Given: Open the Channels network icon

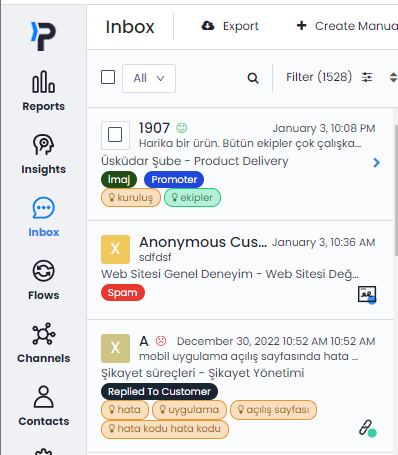Looking at the screenshot, I should tap(43, 334).
